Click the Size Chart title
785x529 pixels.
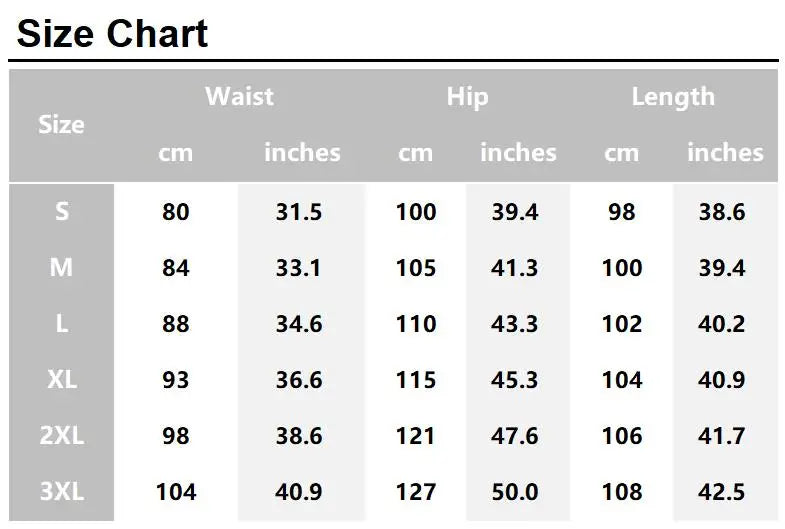(113, 33)
